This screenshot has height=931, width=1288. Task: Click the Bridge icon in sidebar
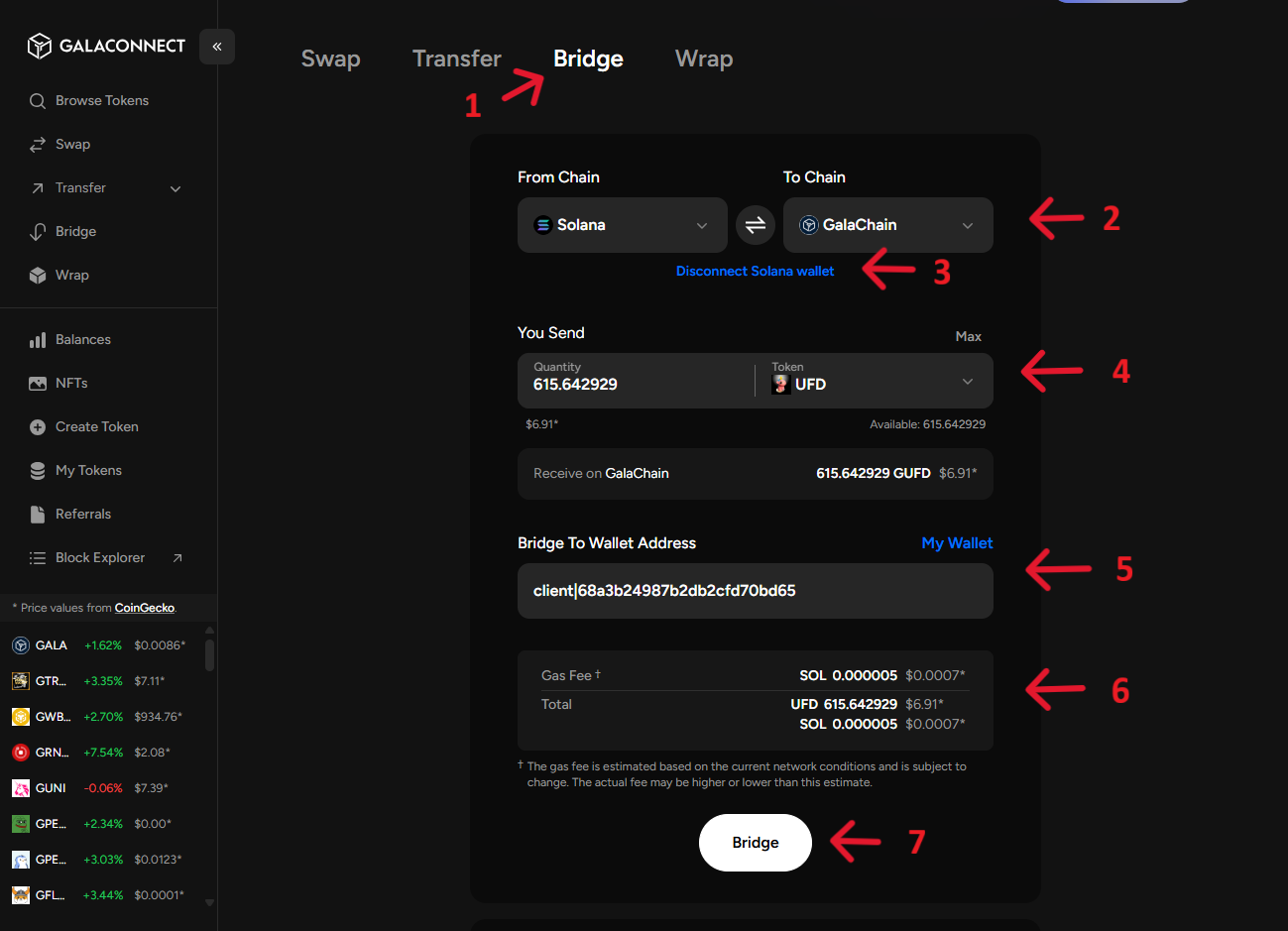[x=38, y=232]
